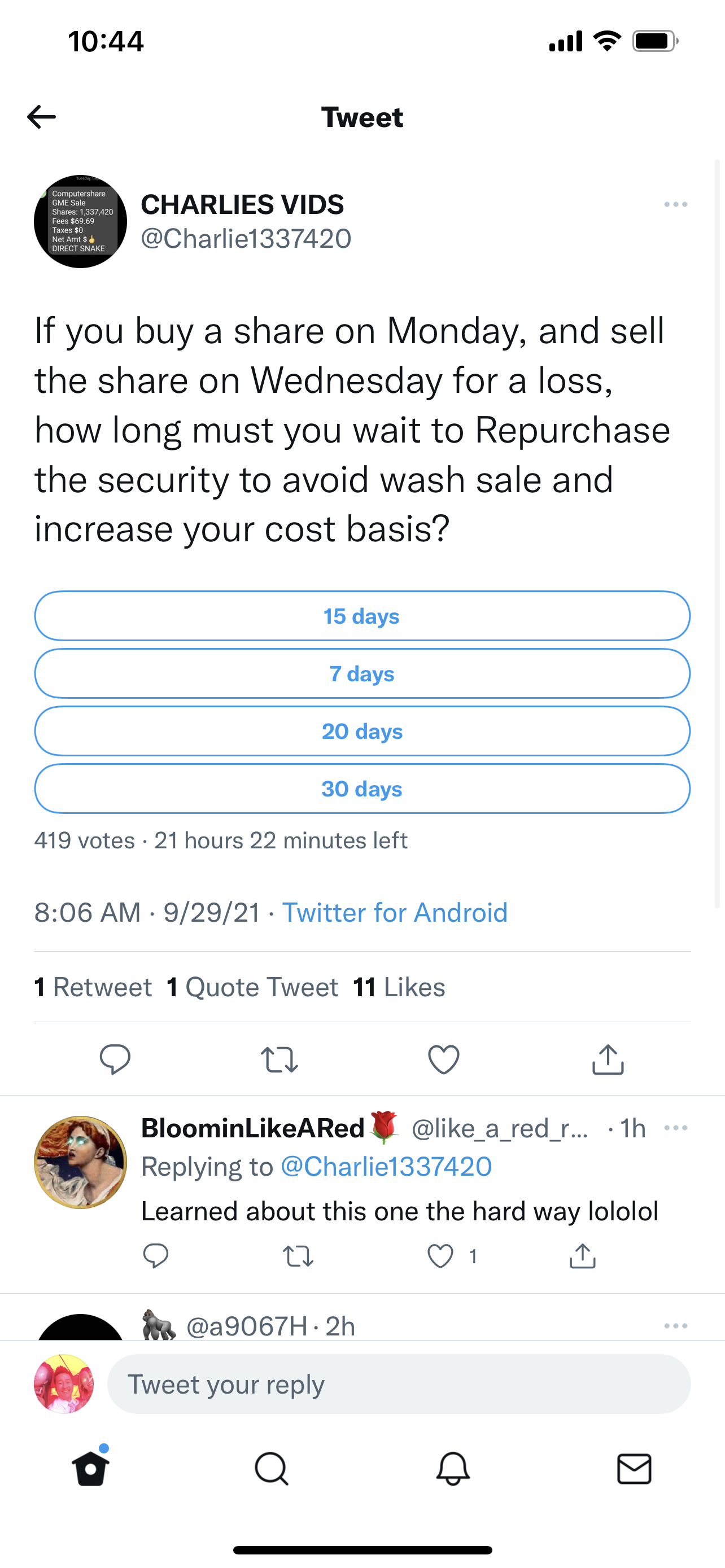Image resolution: width=725 pixels, height=1568 pixels.
Task: Like BloominLikeARed's reply
Action: pyautogui.click(x=441, y=1256)
